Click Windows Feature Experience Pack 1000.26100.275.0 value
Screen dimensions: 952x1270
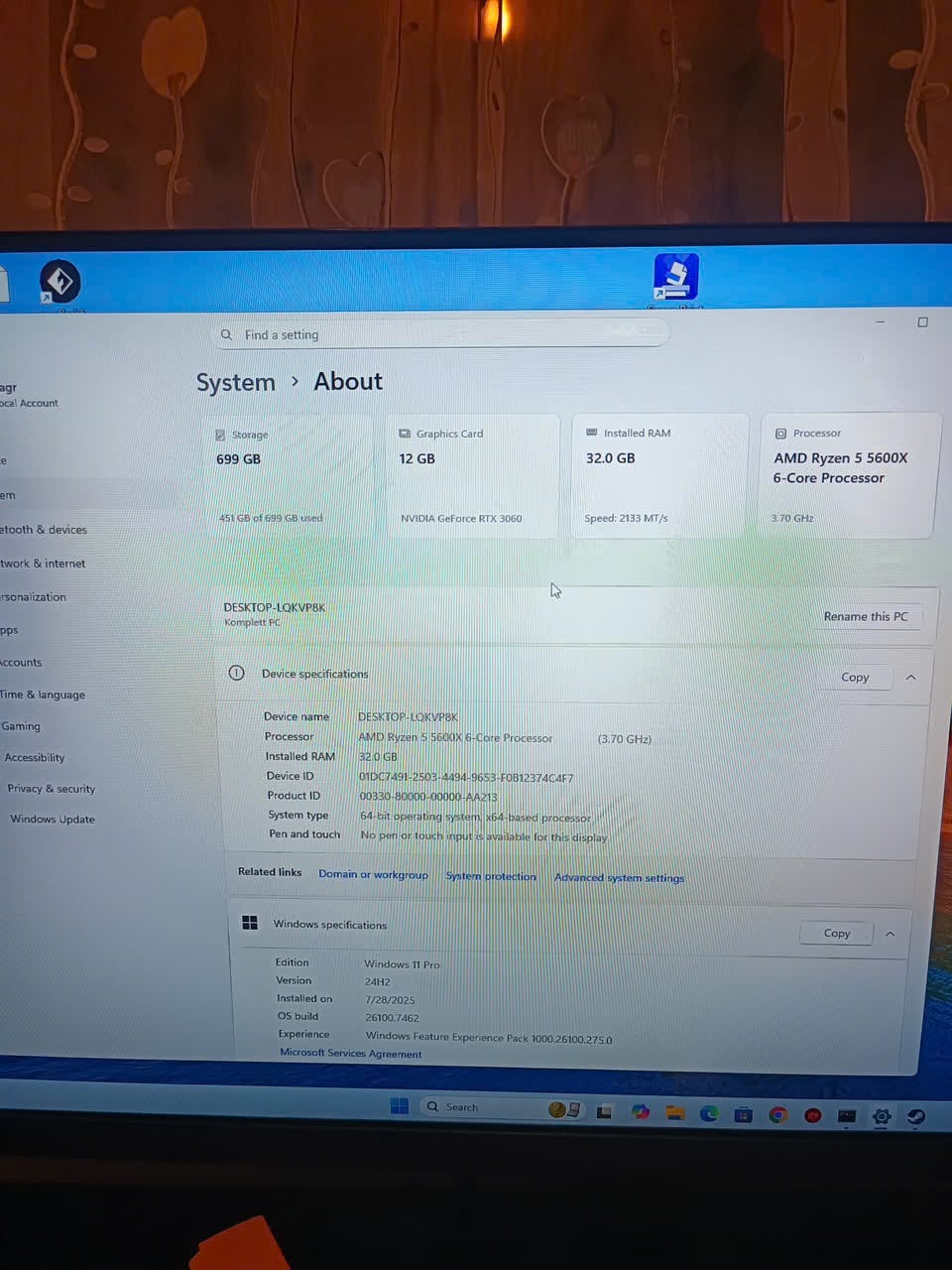(489, 1039)
